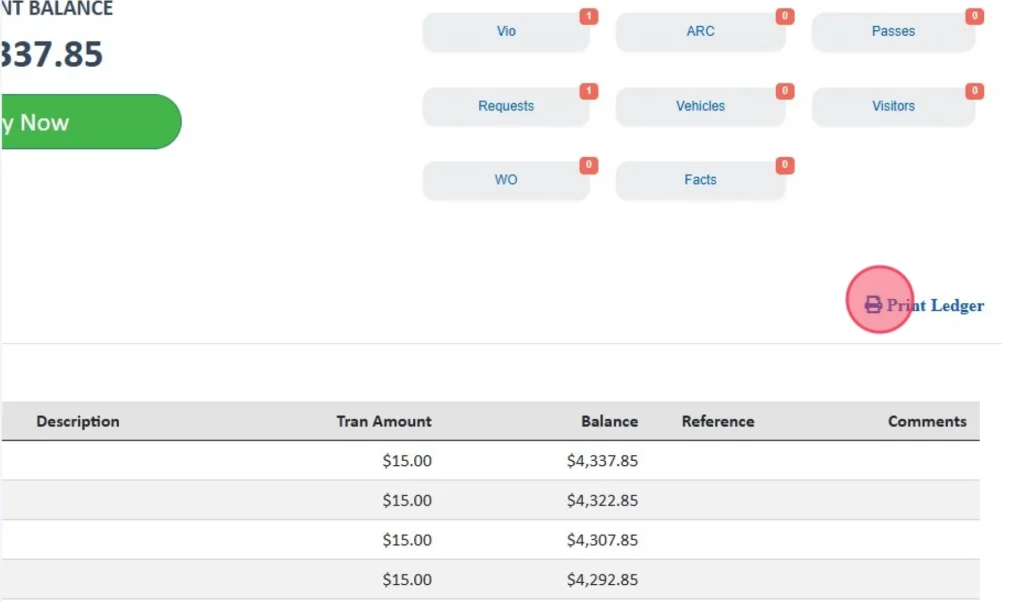Screen dimensions: 1024x602
Task: Open the Visitors section
Action: [893, 106]
